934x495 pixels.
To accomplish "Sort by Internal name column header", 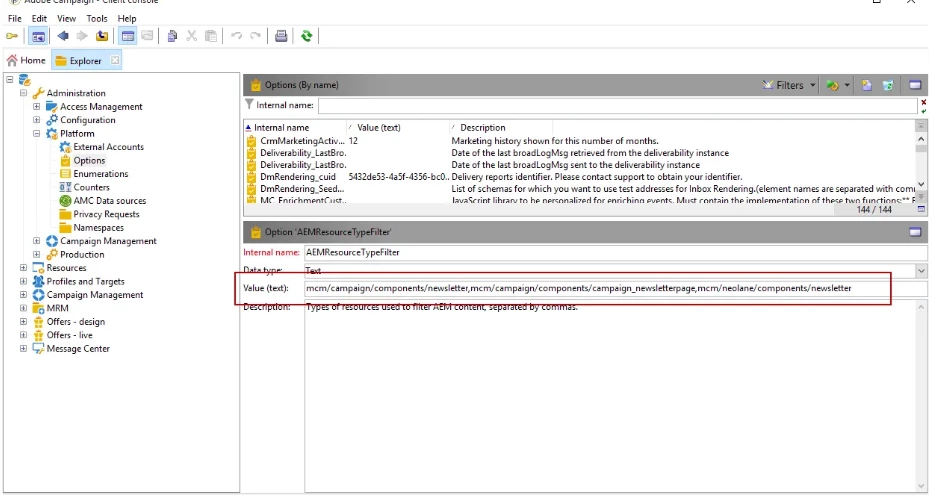I will tap(295, 127).
